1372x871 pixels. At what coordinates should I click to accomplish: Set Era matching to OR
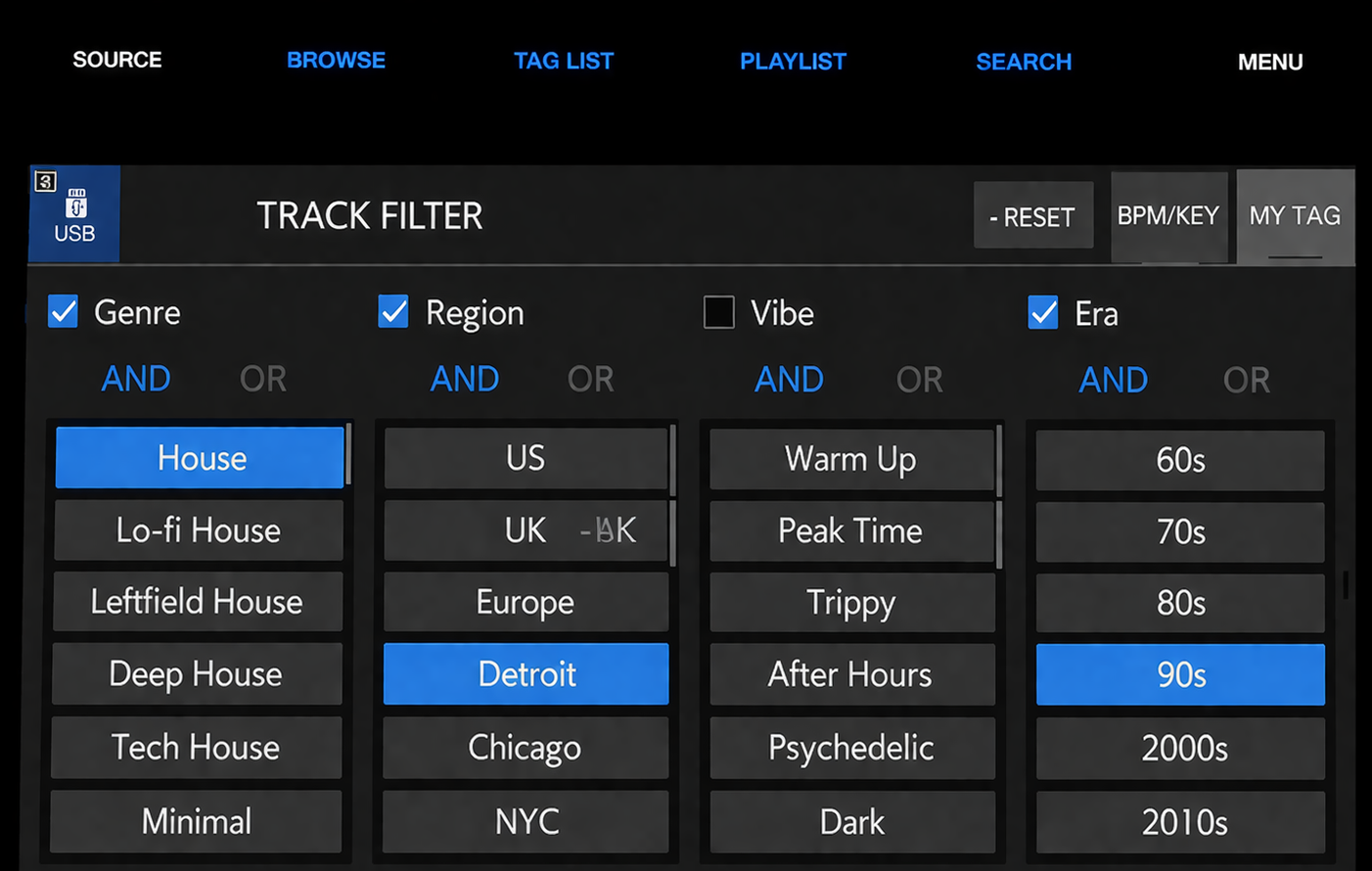pos(1246,380)
